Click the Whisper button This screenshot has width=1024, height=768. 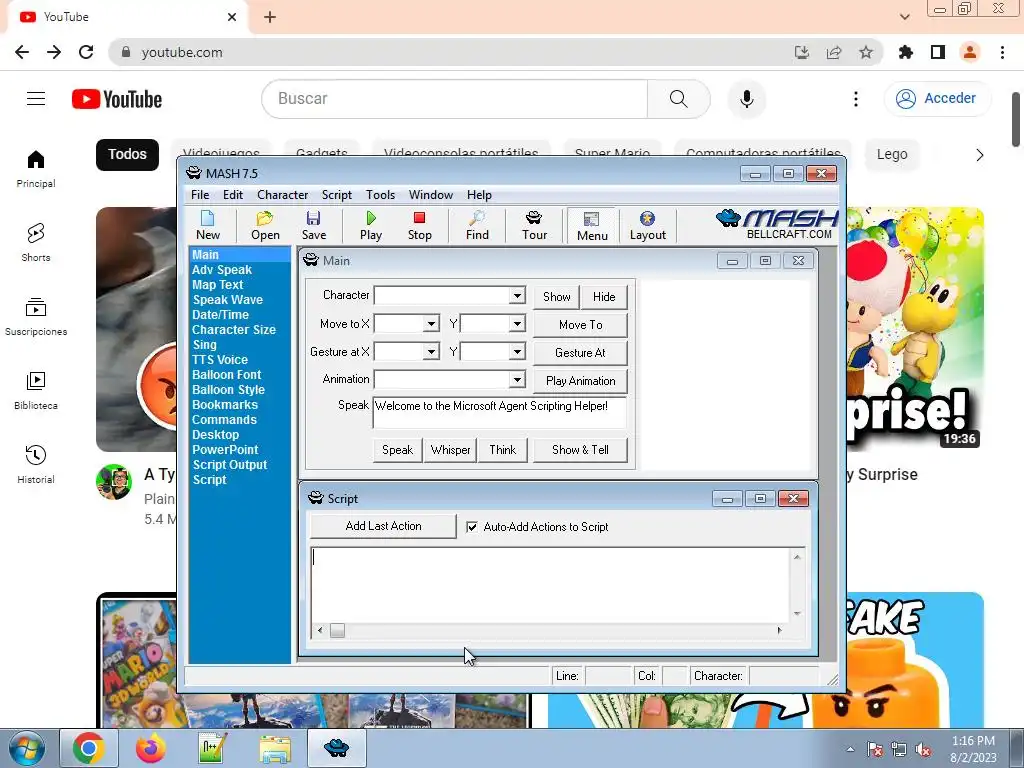(x=450, y=450)
